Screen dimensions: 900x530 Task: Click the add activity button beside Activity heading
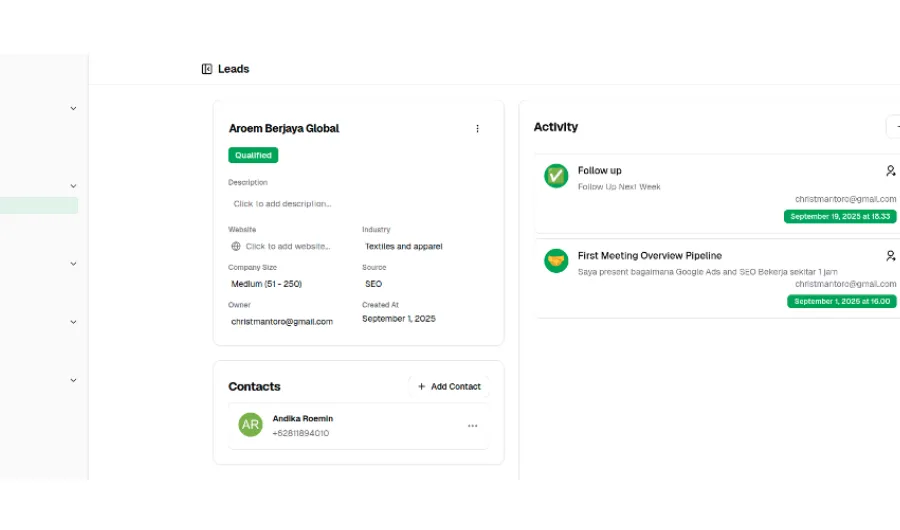point(894,126)
